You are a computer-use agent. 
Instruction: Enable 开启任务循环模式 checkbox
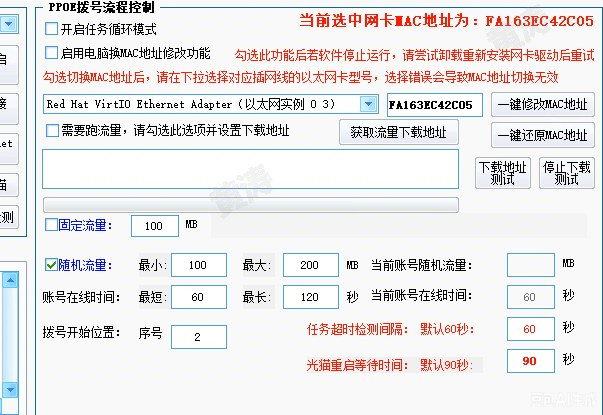point(52,28)
